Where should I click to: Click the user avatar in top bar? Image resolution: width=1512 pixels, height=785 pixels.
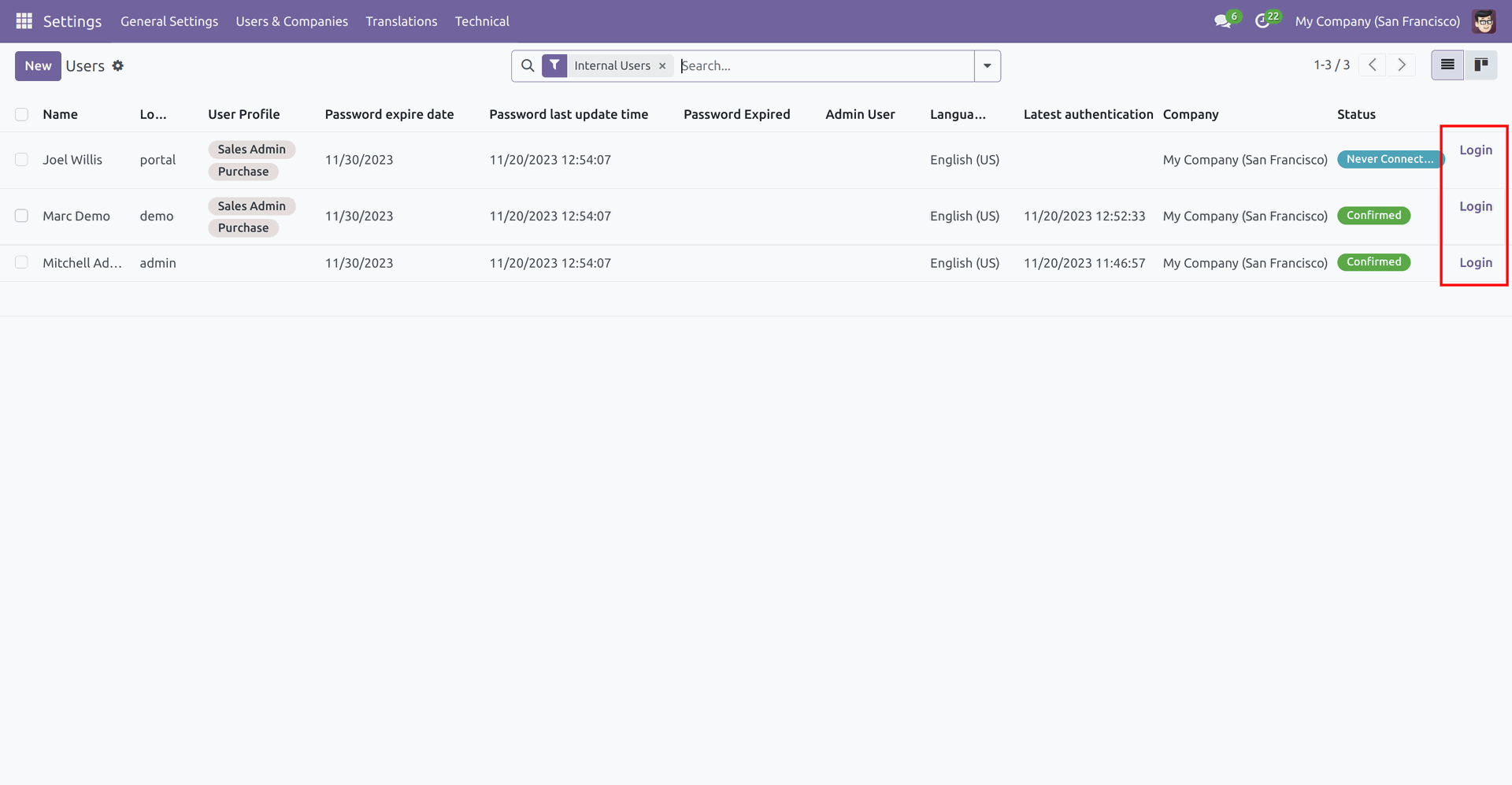click(x=1484, y=21)
